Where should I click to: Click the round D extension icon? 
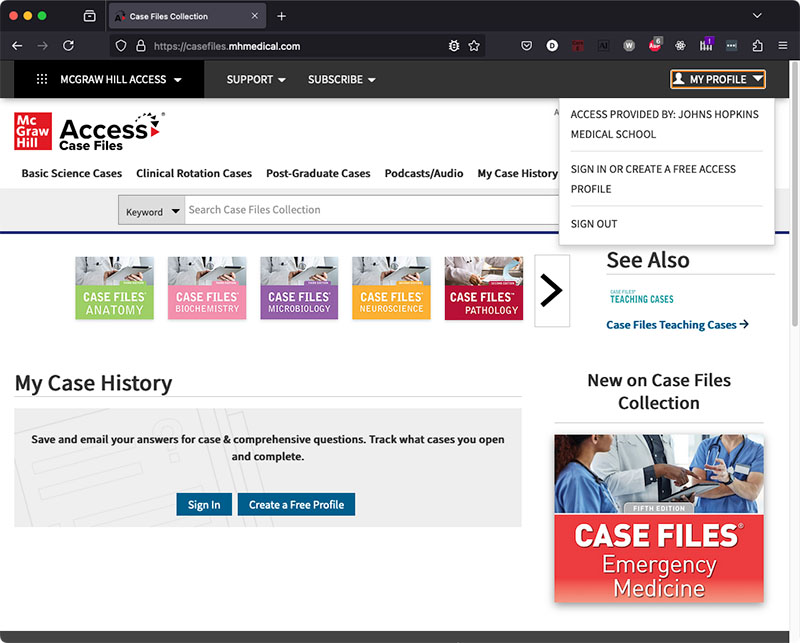(x=552, y=46)
